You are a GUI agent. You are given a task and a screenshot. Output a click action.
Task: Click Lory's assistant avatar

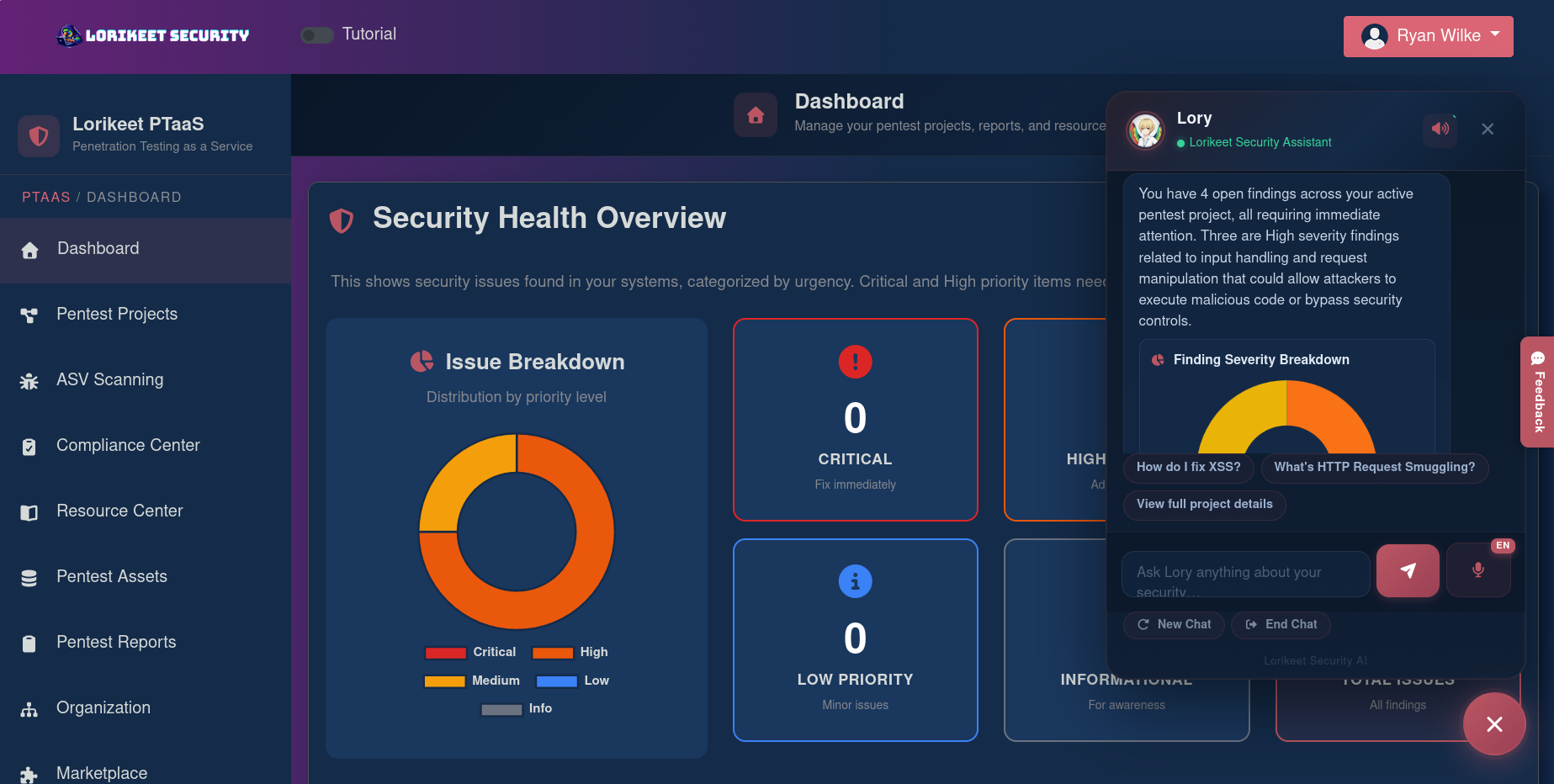(x=1145, y=130)
